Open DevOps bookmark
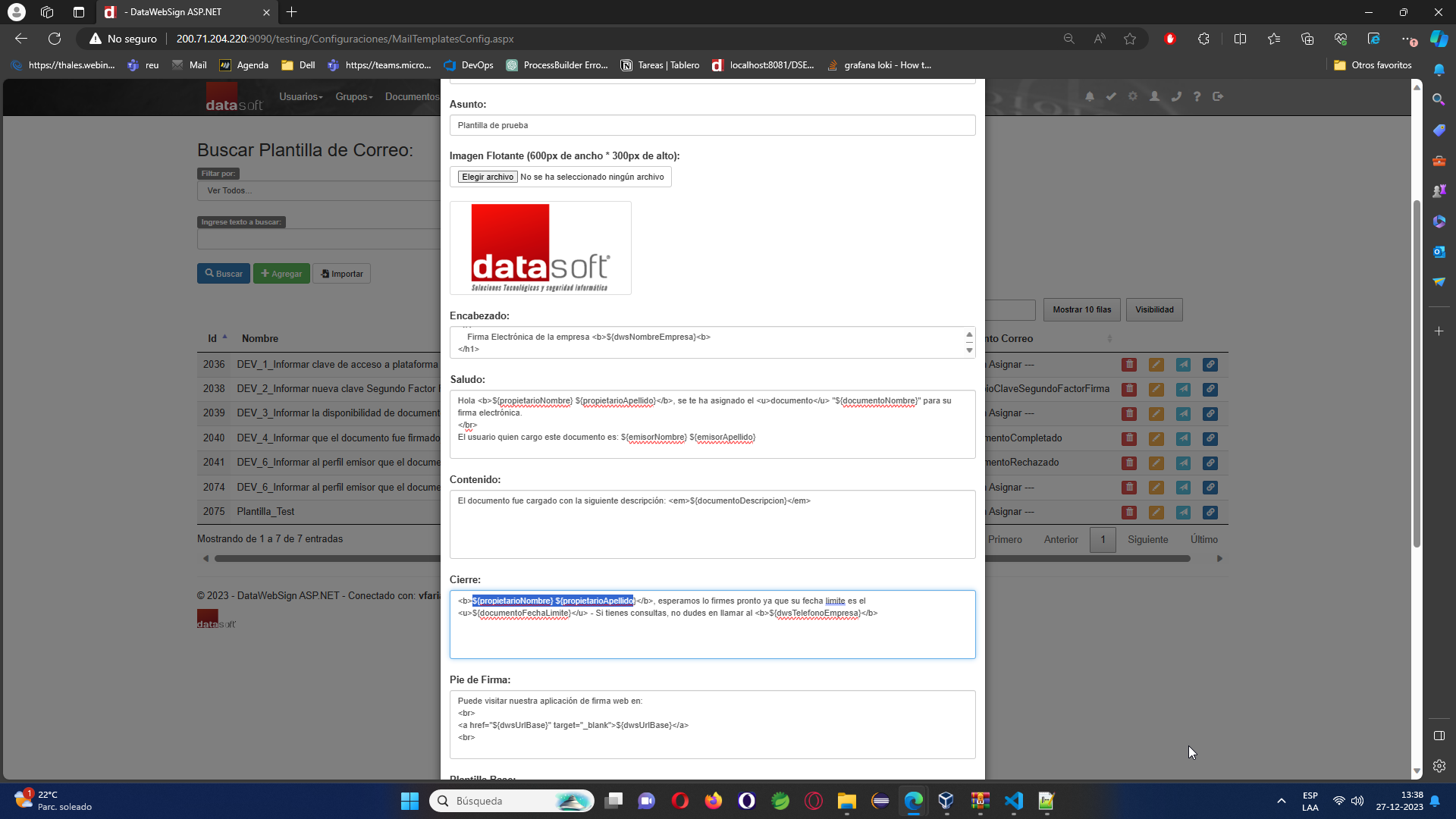Viewport: 1456px width, 819px height. point(469,65)
